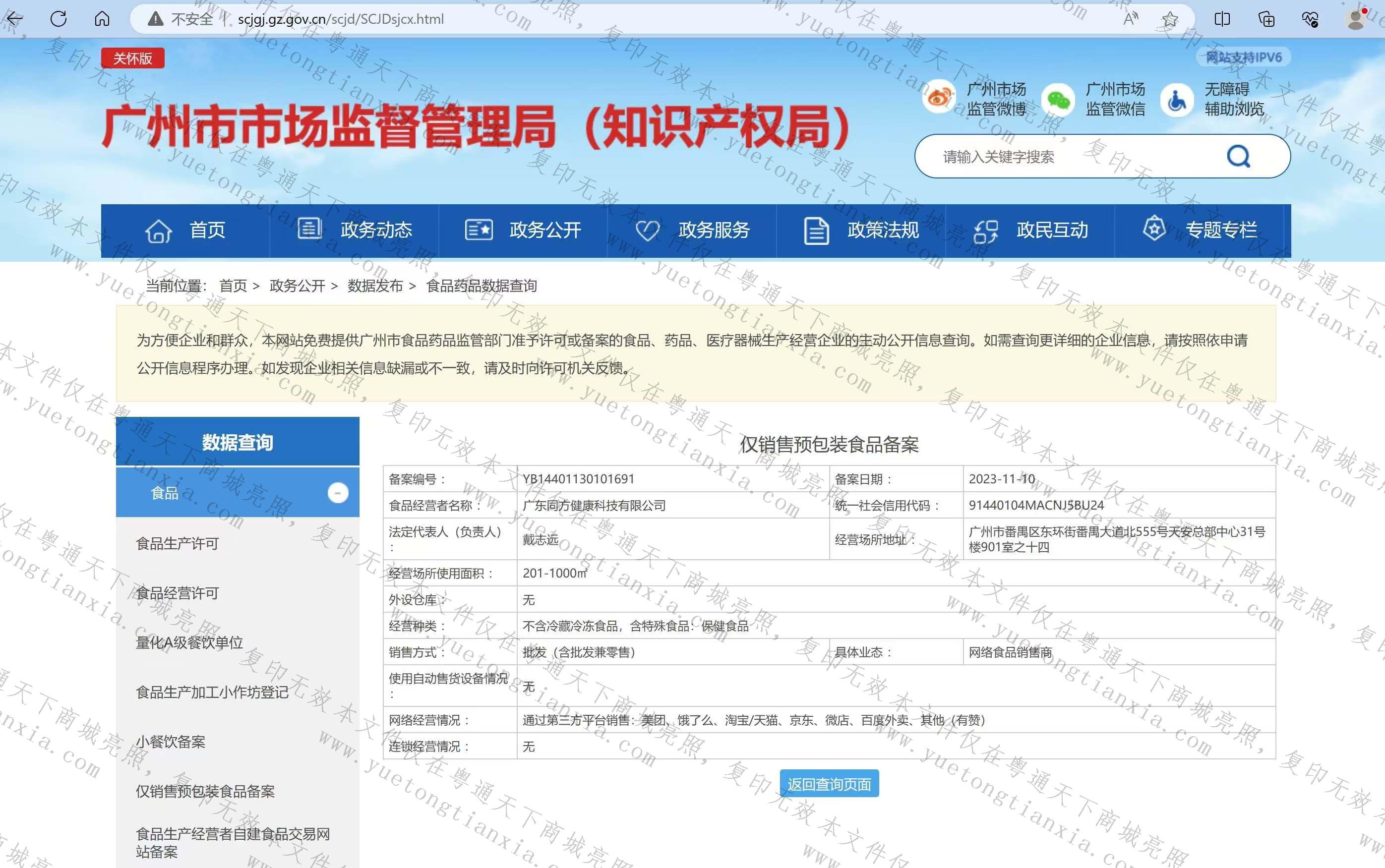Click the 专题专栏 badge icon
The height and width of the screenshot is (868, 1385).
(x=1154, y=229)
